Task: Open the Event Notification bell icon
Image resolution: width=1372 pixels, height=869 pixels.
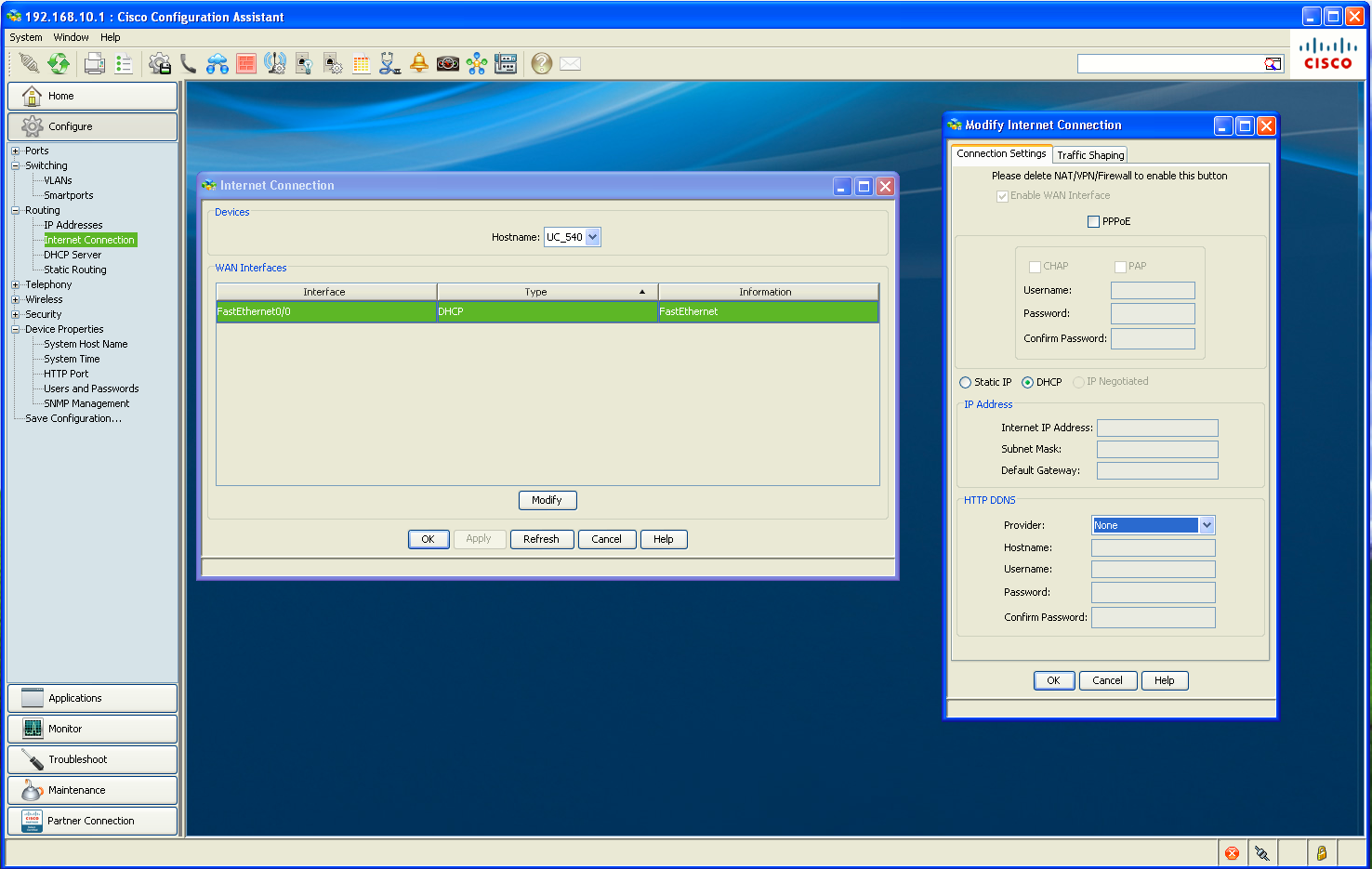Action: coord(419,63)
